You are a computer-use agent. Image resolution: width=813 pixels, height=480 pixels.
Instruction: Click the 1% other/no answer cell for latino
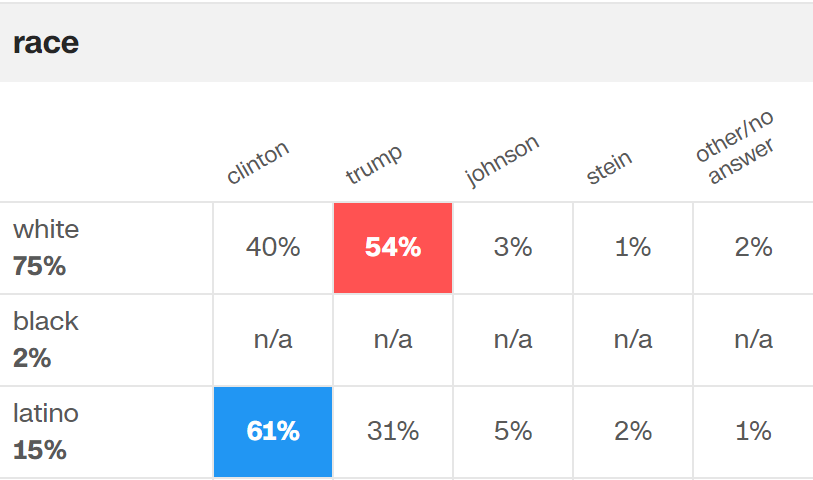coord(753,432)
